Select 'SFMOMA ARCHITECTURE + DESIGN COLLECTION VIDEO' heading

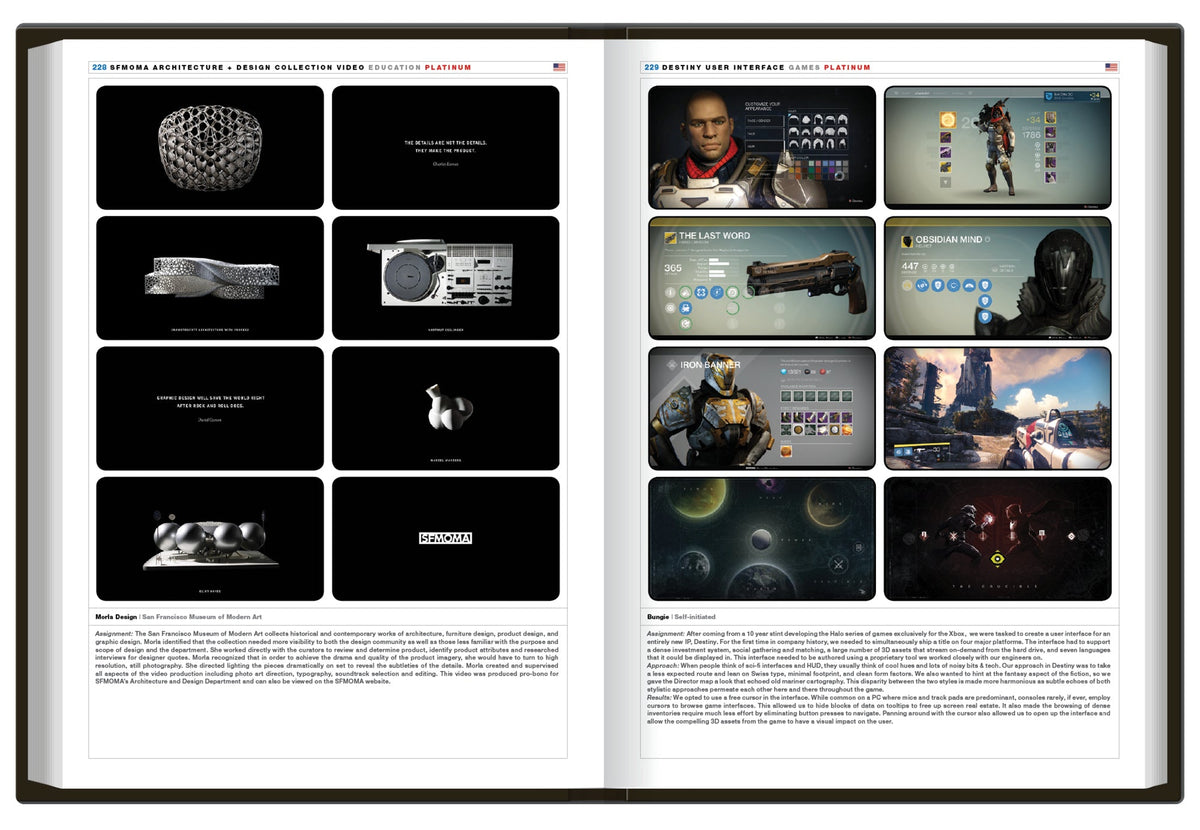237,68
